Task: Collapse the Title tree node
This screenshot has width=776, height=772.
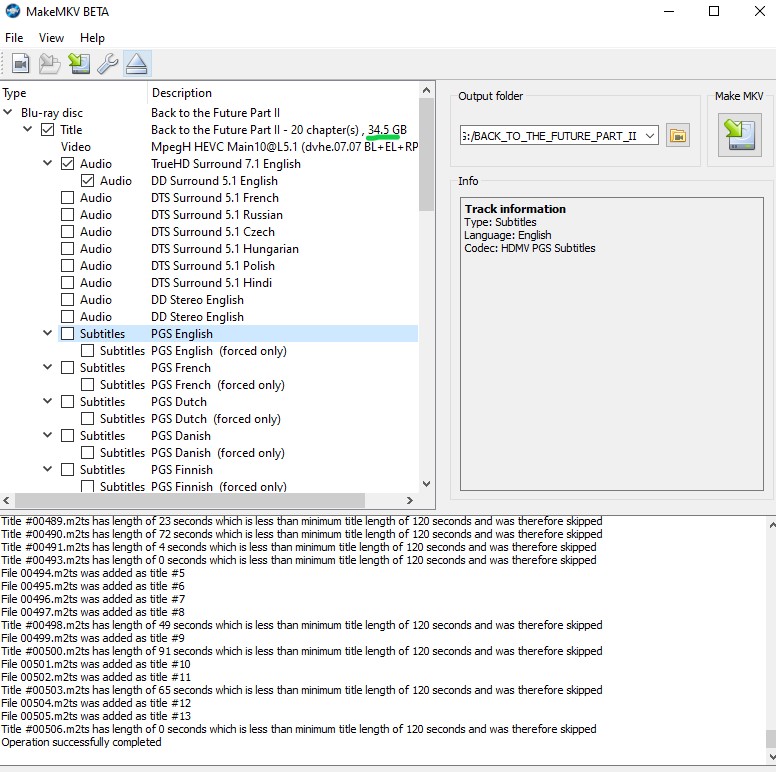Action: click(x=28, y=129)
